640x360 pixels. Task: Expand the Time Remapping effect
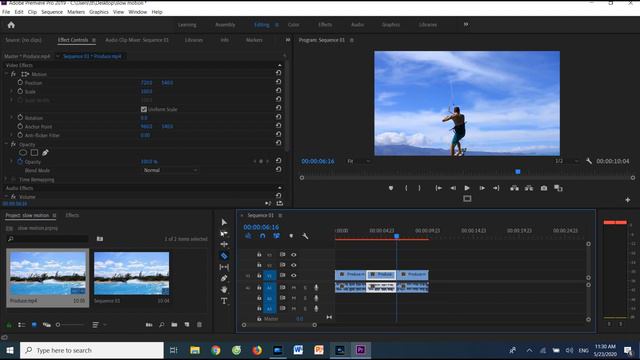click(6, 179)
